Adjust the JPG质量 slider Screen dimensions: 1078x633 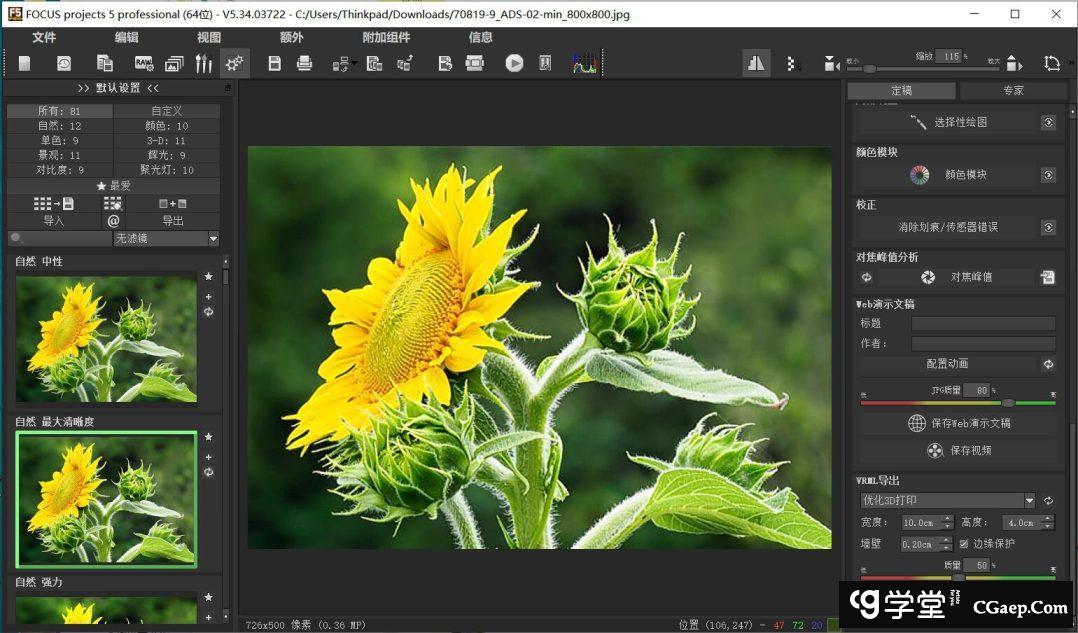point(1008,402)
